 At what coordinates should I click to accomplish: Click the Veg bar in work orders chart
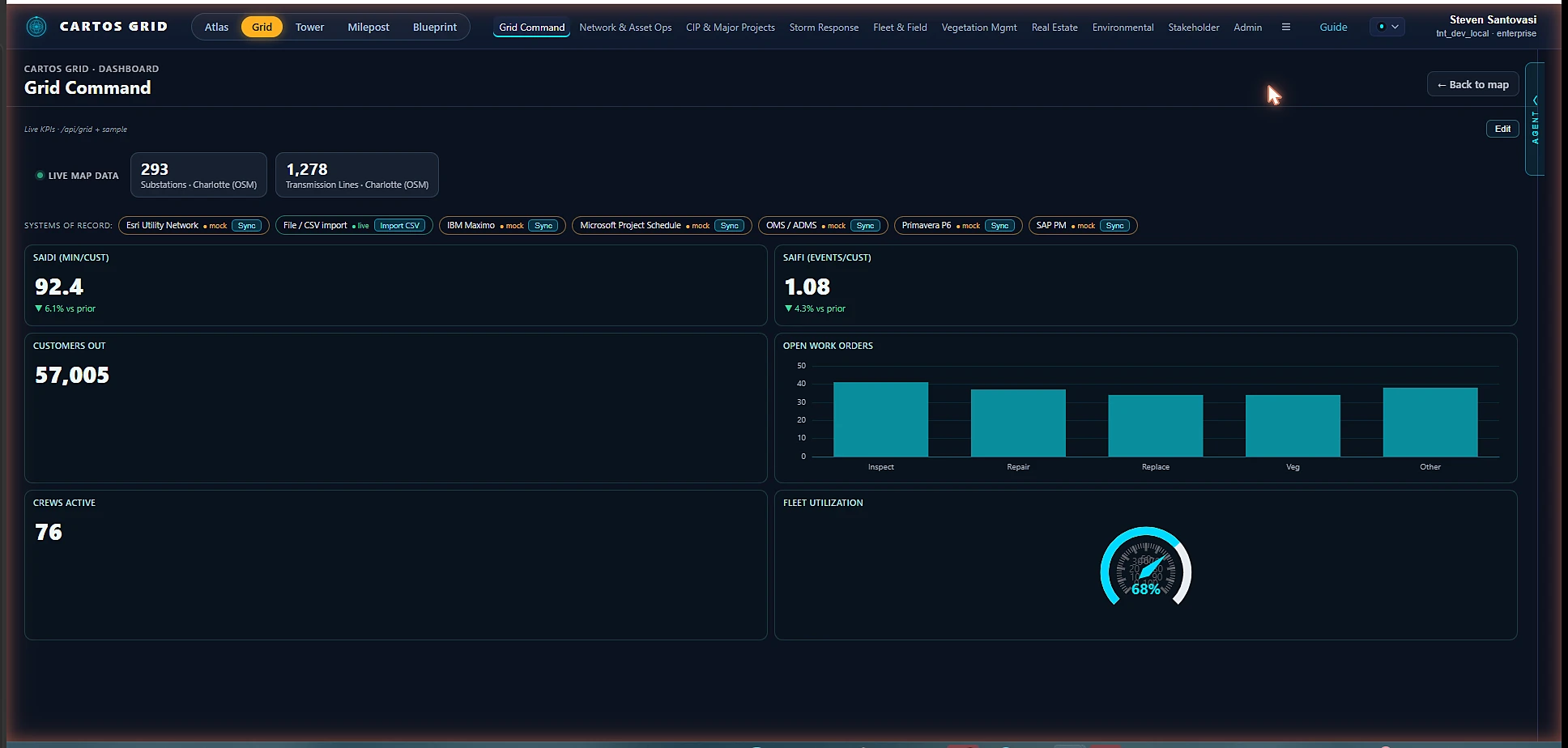(1293, 426)
